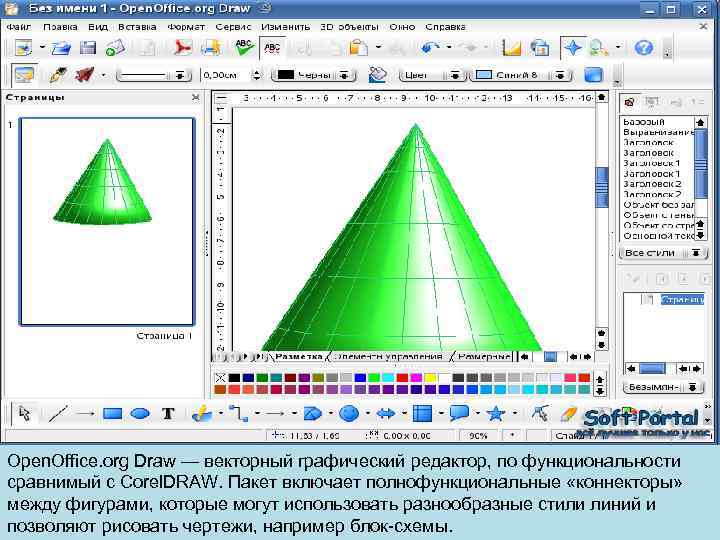The height and width of the screenshot is (540, 720).
Task: Toggle AutoSpellcheck (ABC red underline)
Action: click(x=272, y=48)
